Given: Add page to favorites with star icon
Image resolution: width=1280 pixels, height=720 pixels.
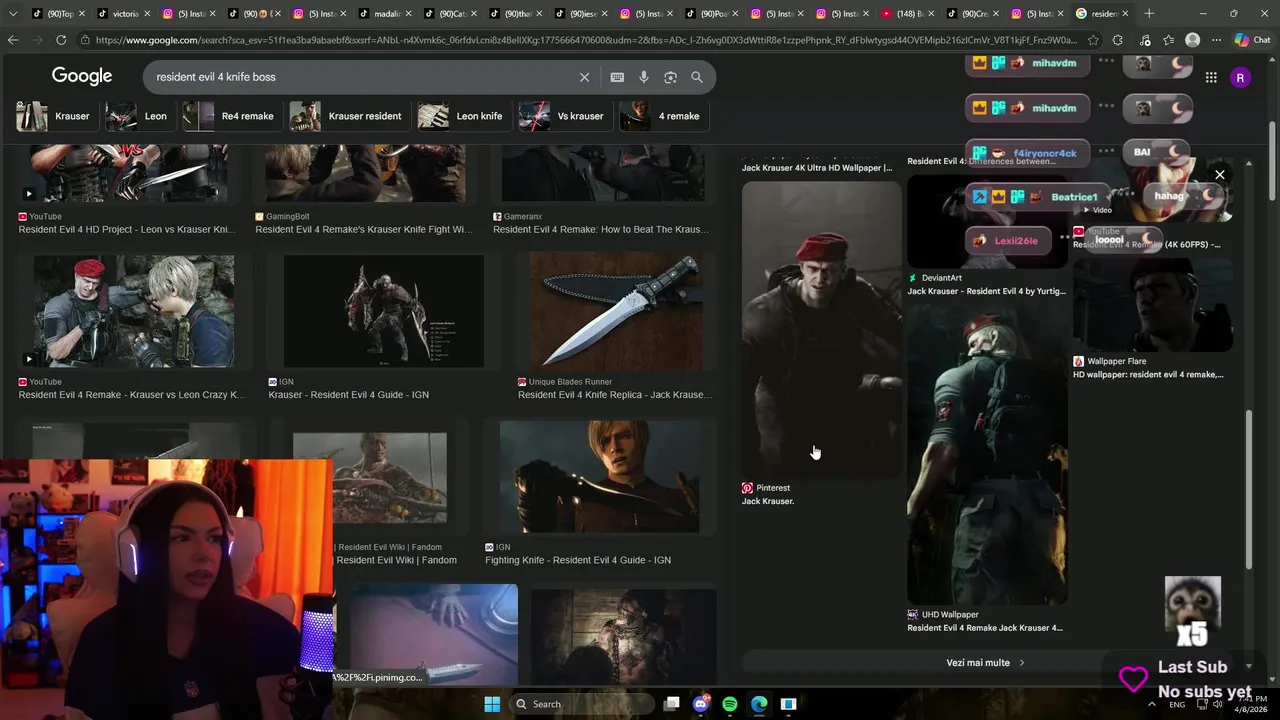Looking at the screenshot, I should click(1092, 40).
